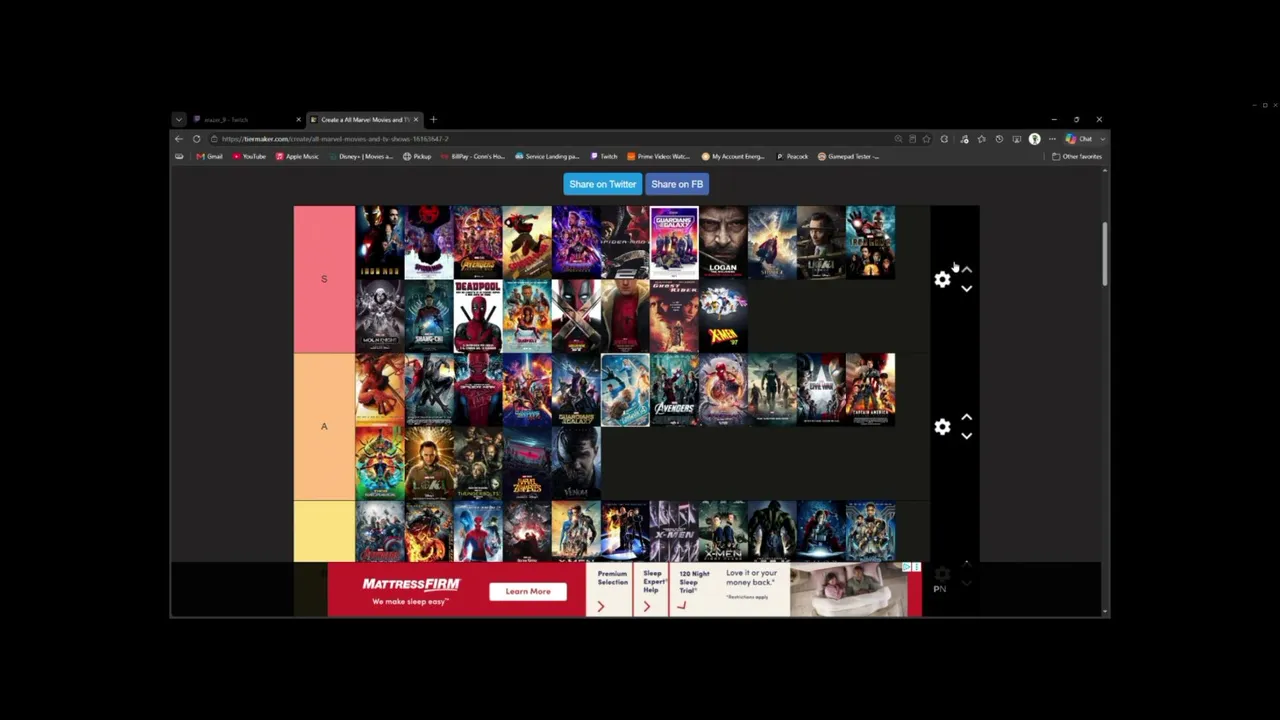Add this page to favorites star
Screen dimensions: 1280x720
click(x=926, y=139)
